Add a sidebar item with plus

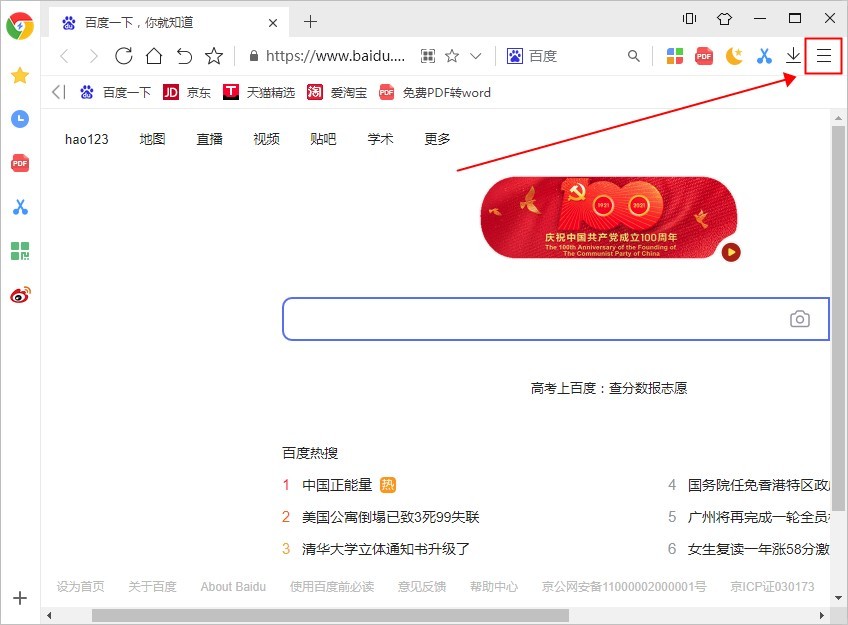tap(20, 598)
